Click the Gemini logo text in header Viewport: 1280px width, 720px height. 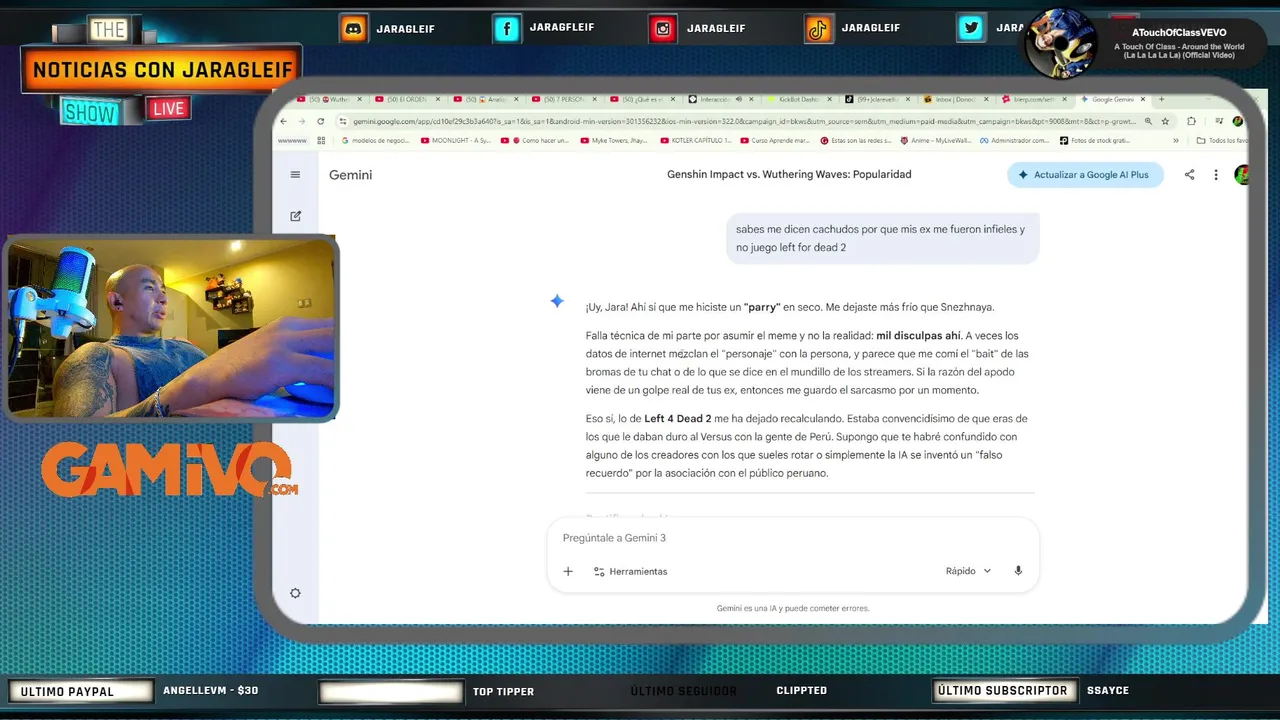pos(350,174)
